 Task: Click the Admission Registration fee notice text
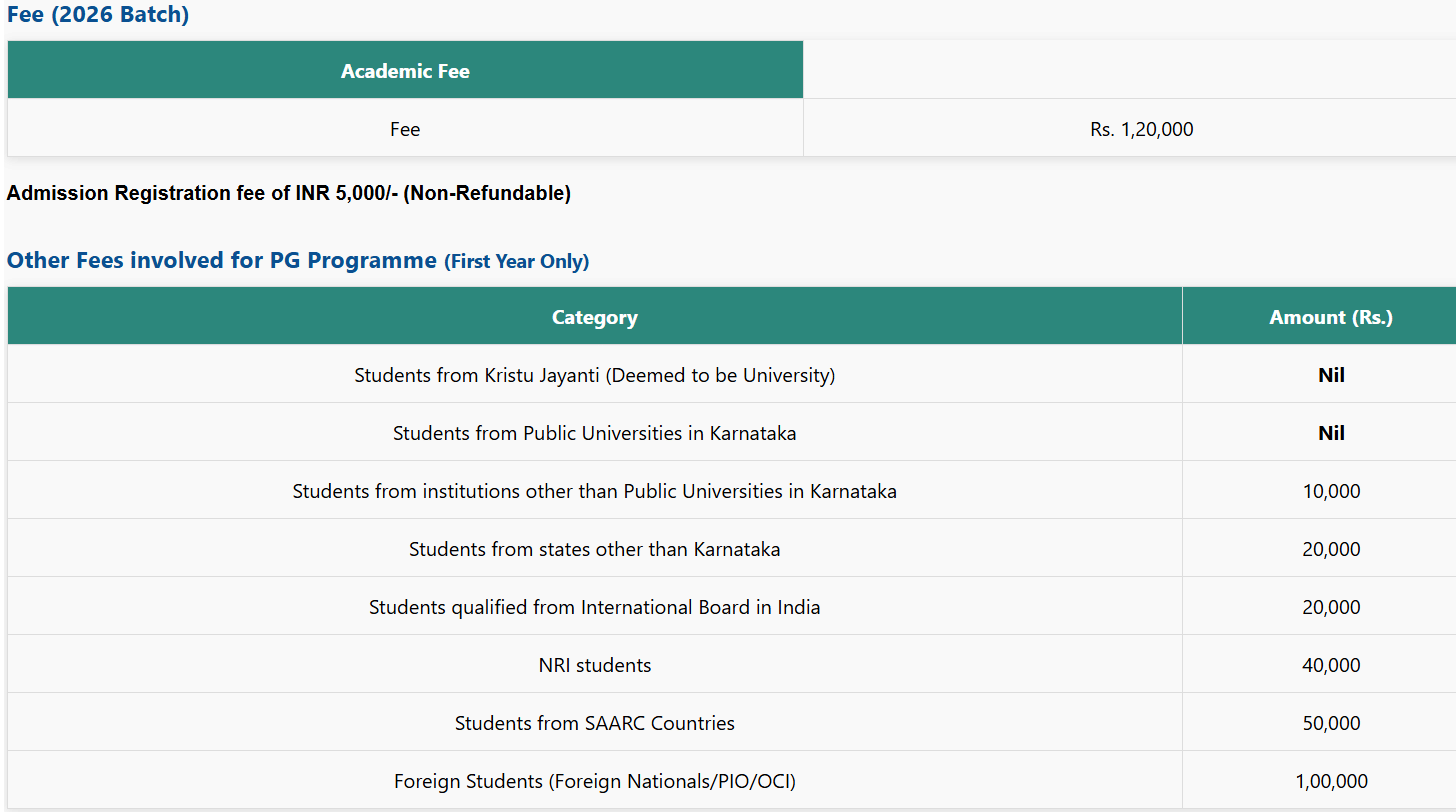pos(289,193)
